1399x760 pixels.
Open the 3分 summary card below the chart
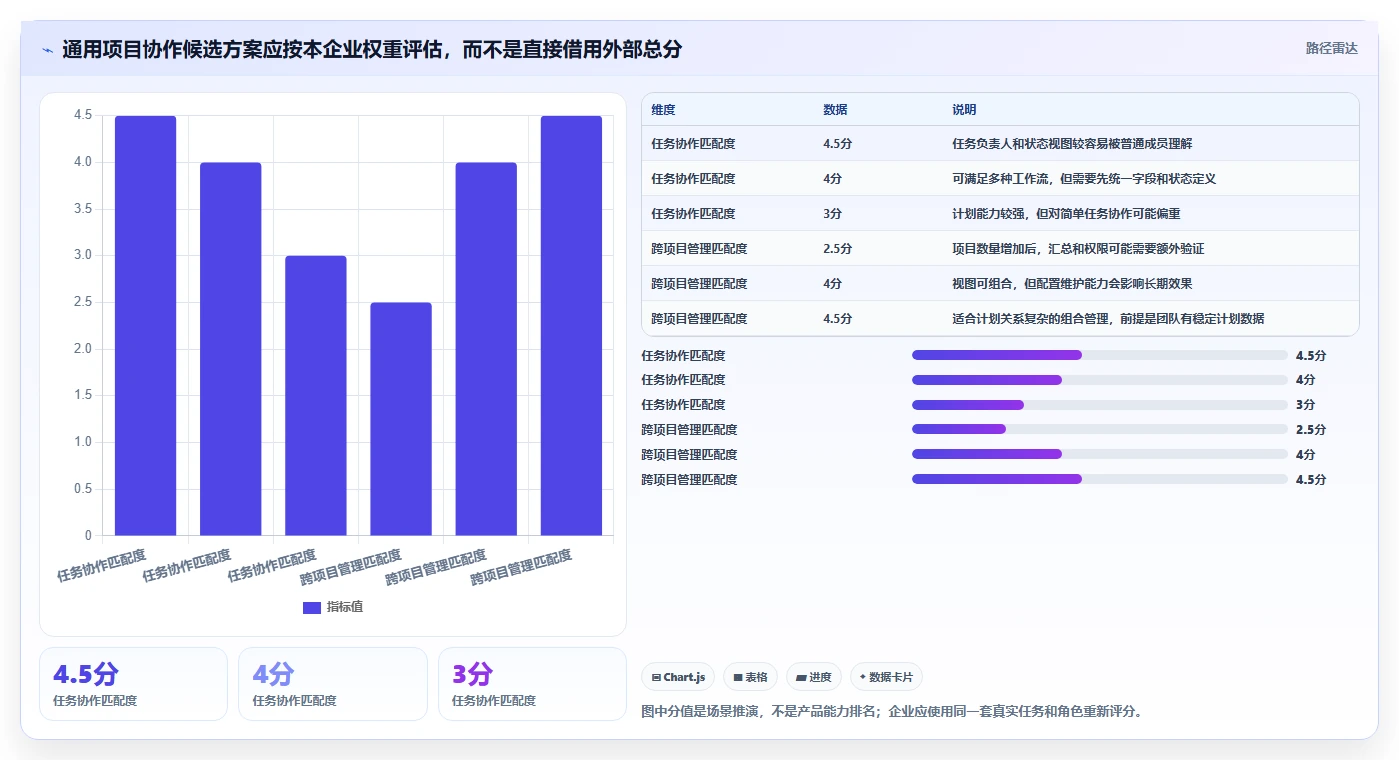(532, 684)
